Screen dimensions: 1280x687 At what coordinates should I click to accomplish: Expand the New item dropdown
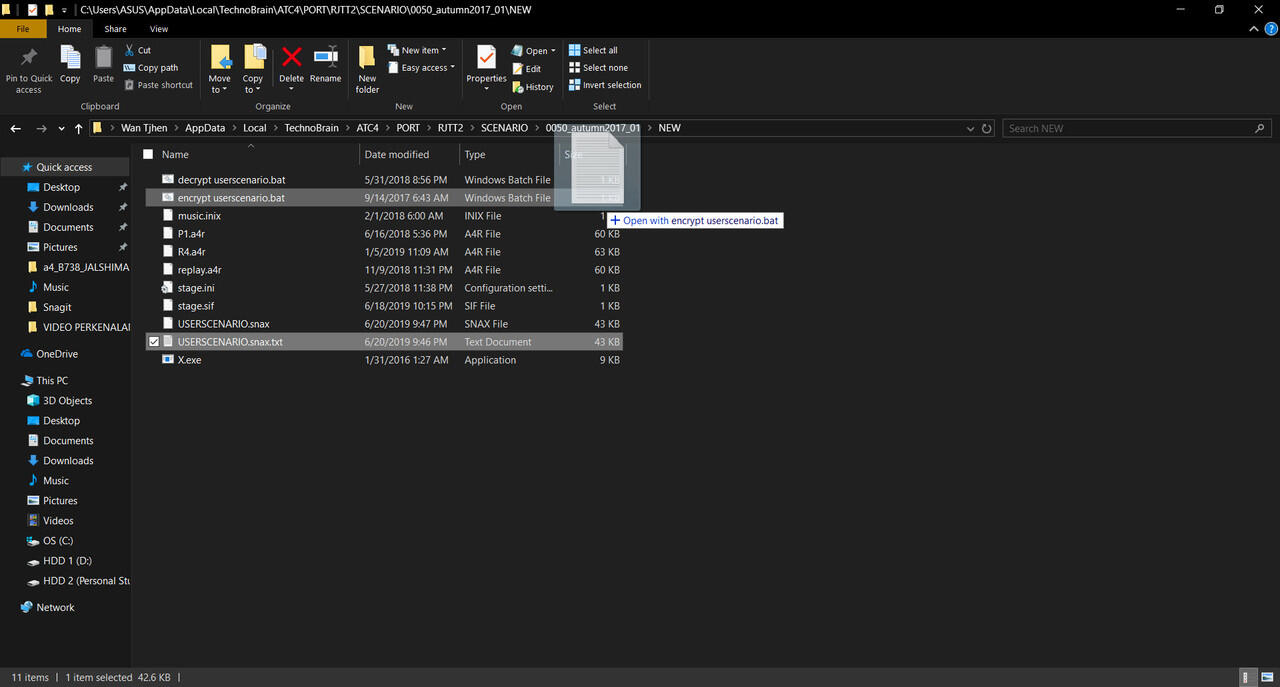418,49
